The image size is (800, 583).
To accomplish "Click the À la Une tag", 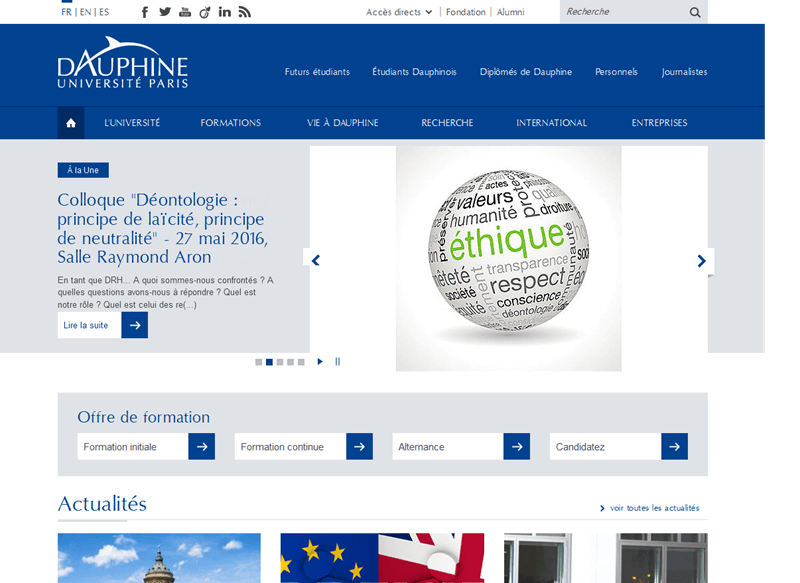I will (x=83, y=170).
